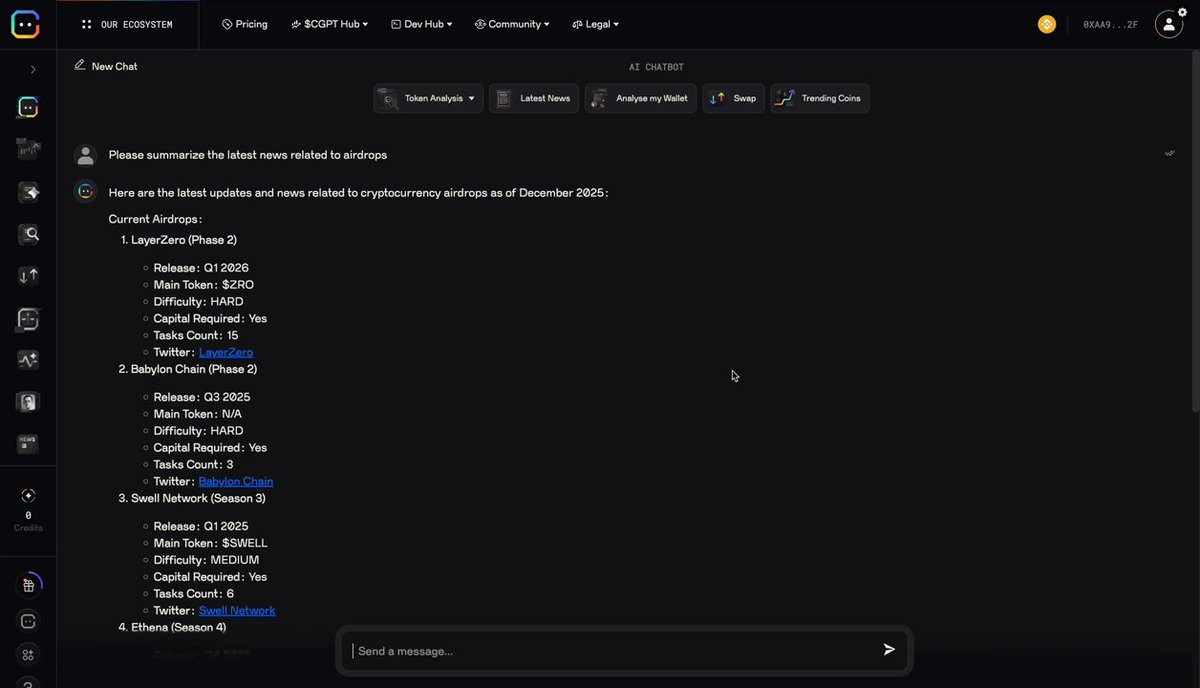Open the Our Ecosystem menu
The image size is (1200, 688).
coord(127,24)
